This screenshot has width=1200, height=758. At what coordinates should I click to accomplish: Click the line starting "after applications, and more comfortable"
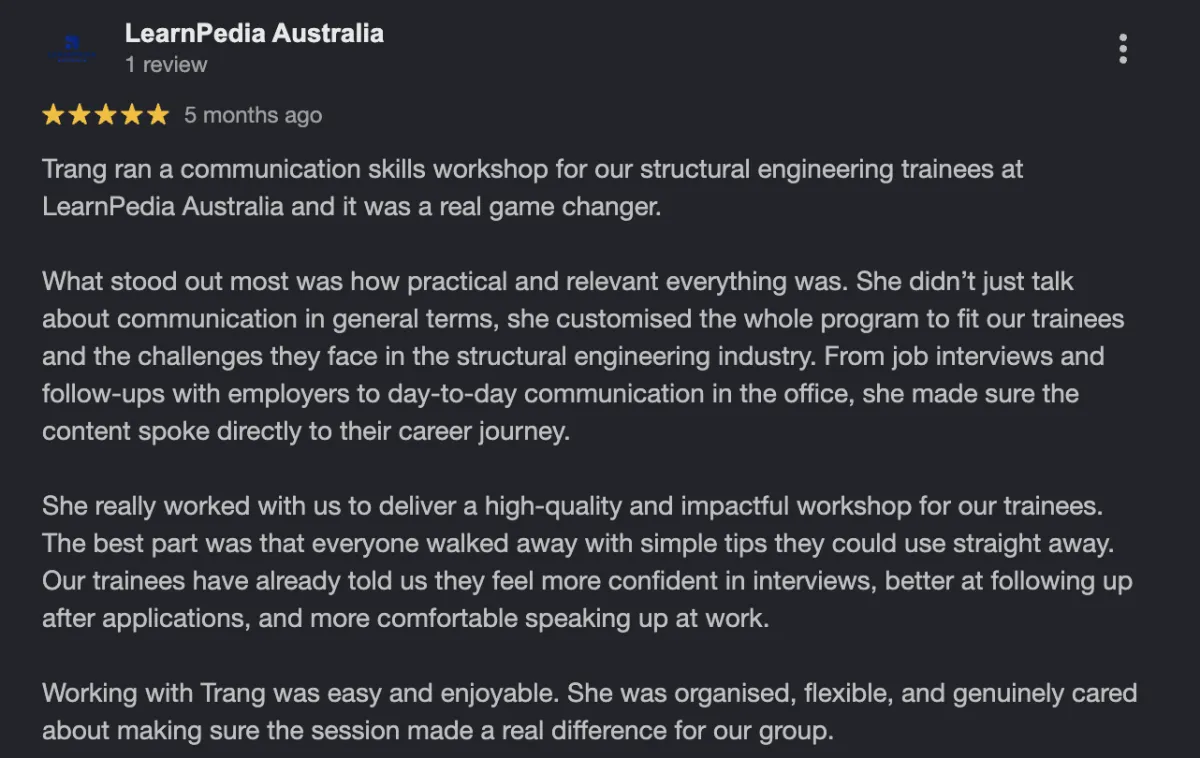click(405, 618)
